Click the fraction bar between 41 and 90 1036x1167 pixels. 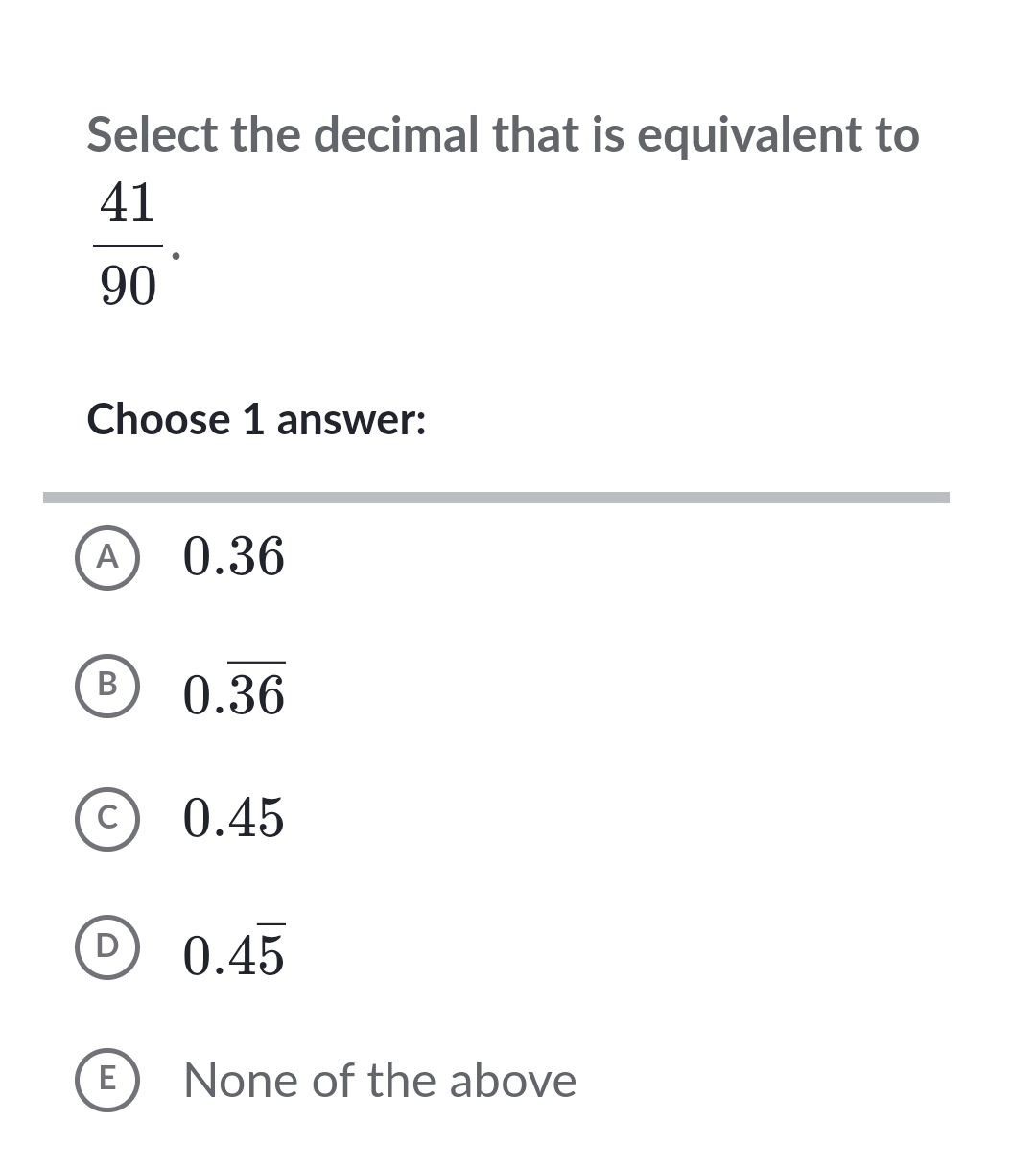tap(128, 245)
